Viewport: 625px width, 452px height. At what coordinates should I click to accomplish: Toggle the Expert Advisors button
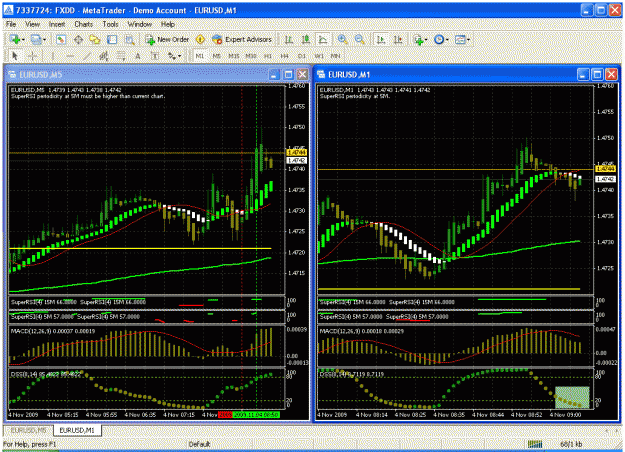click(242, 39)
